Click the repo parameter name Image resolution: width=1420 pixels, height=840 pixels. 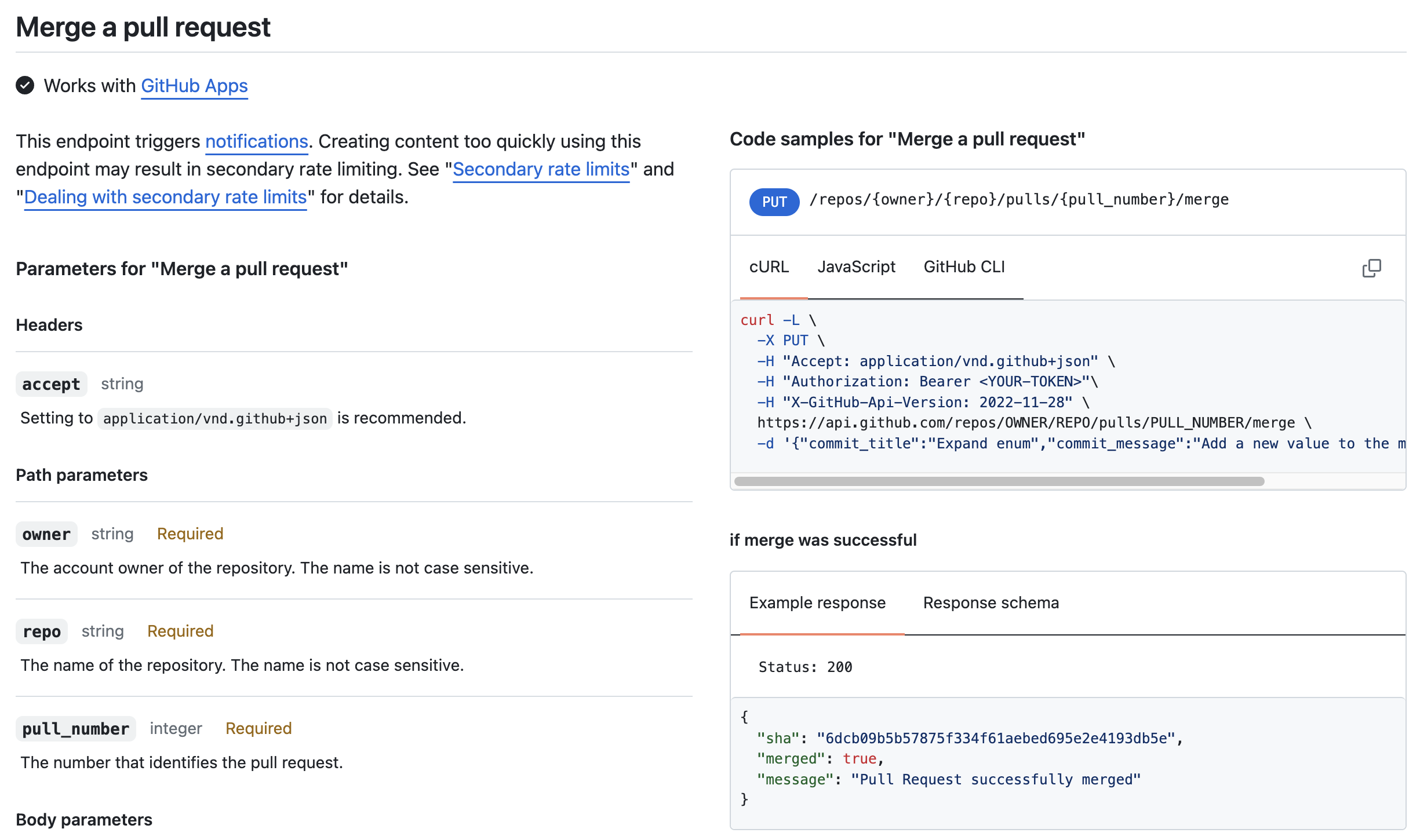[42, 631]
